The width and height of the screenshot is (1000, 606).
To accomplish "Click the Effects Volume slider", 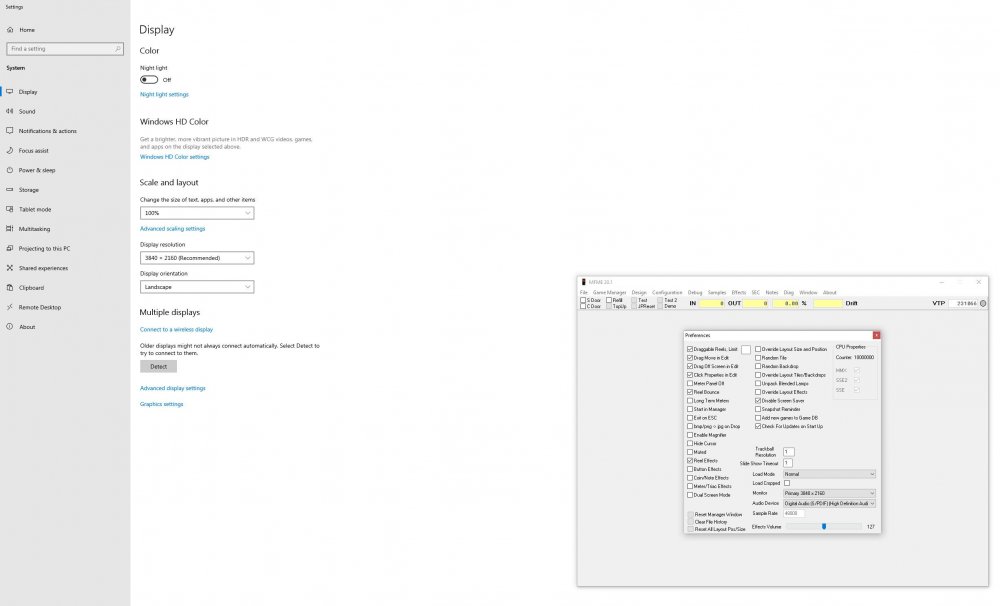I will click(x=823, y=526).
